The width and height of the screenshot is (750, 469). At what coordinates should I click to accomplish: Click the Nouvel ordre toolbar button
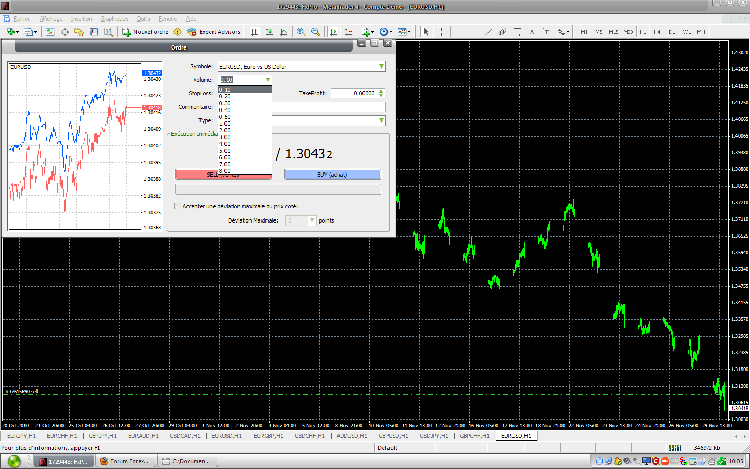[144, 32]
